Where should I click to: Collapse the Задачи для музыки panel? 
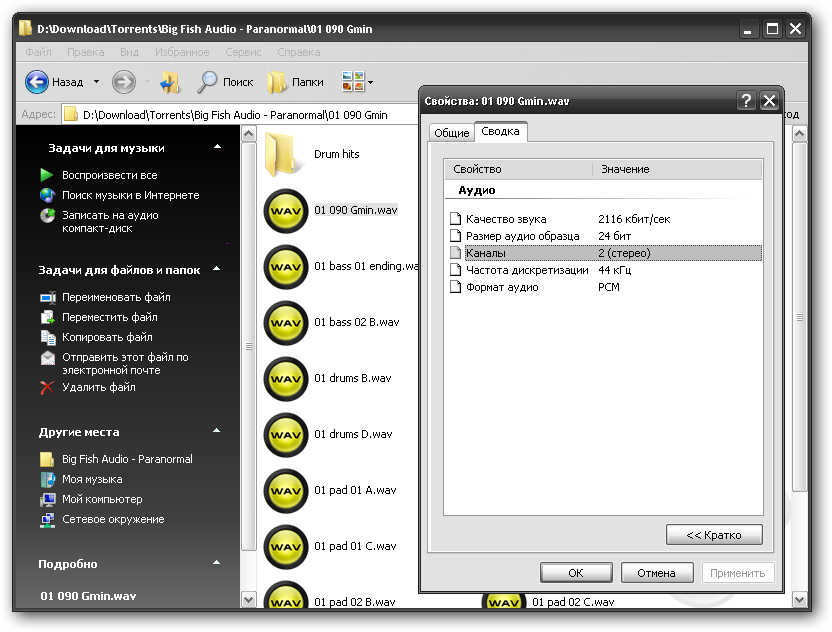tap(217, 148)
